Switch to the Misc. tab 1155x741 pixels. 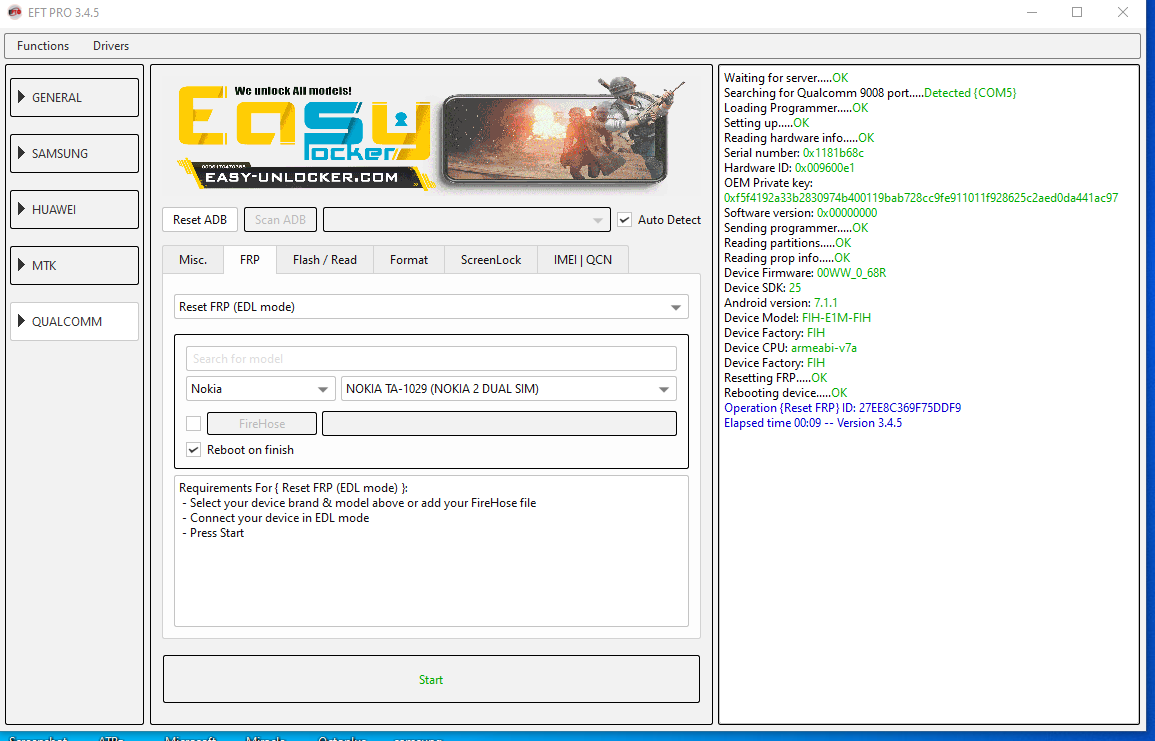[x=193, y=260]
